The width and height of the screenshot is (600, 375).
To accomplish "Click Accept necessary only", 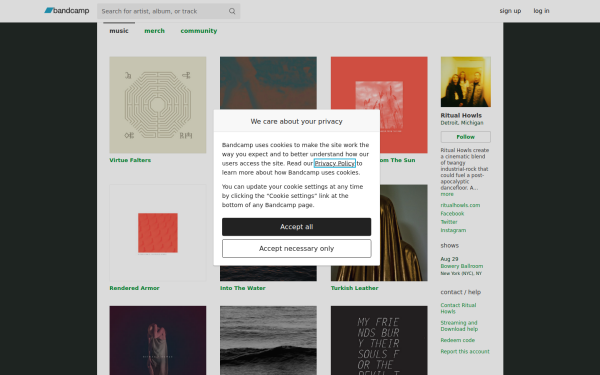I will coord(297,249).
